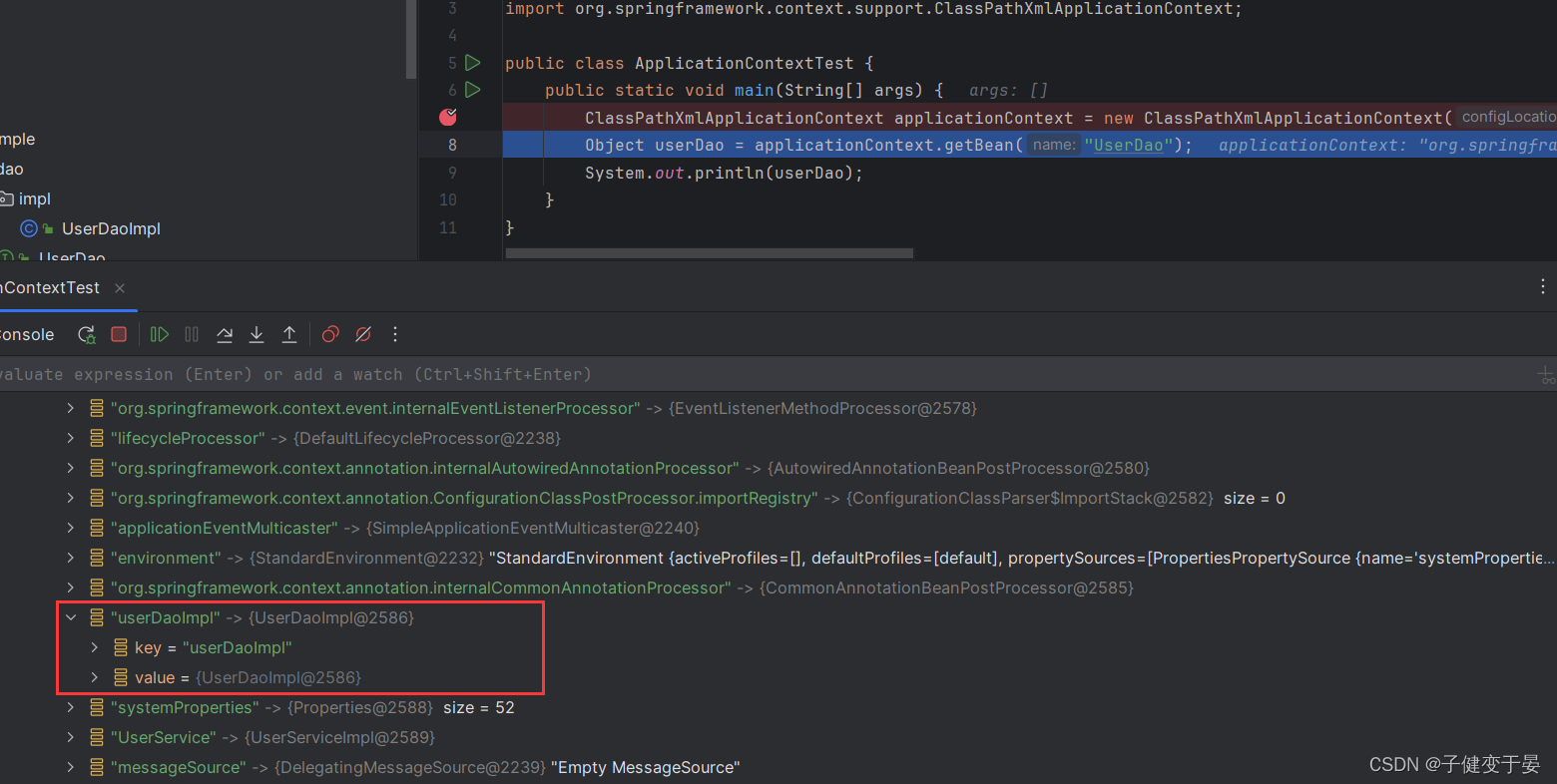This screenshot has height=784, width=1557.
Task: Expand the "messageSource" entry
Action: (x=70, y=767)
